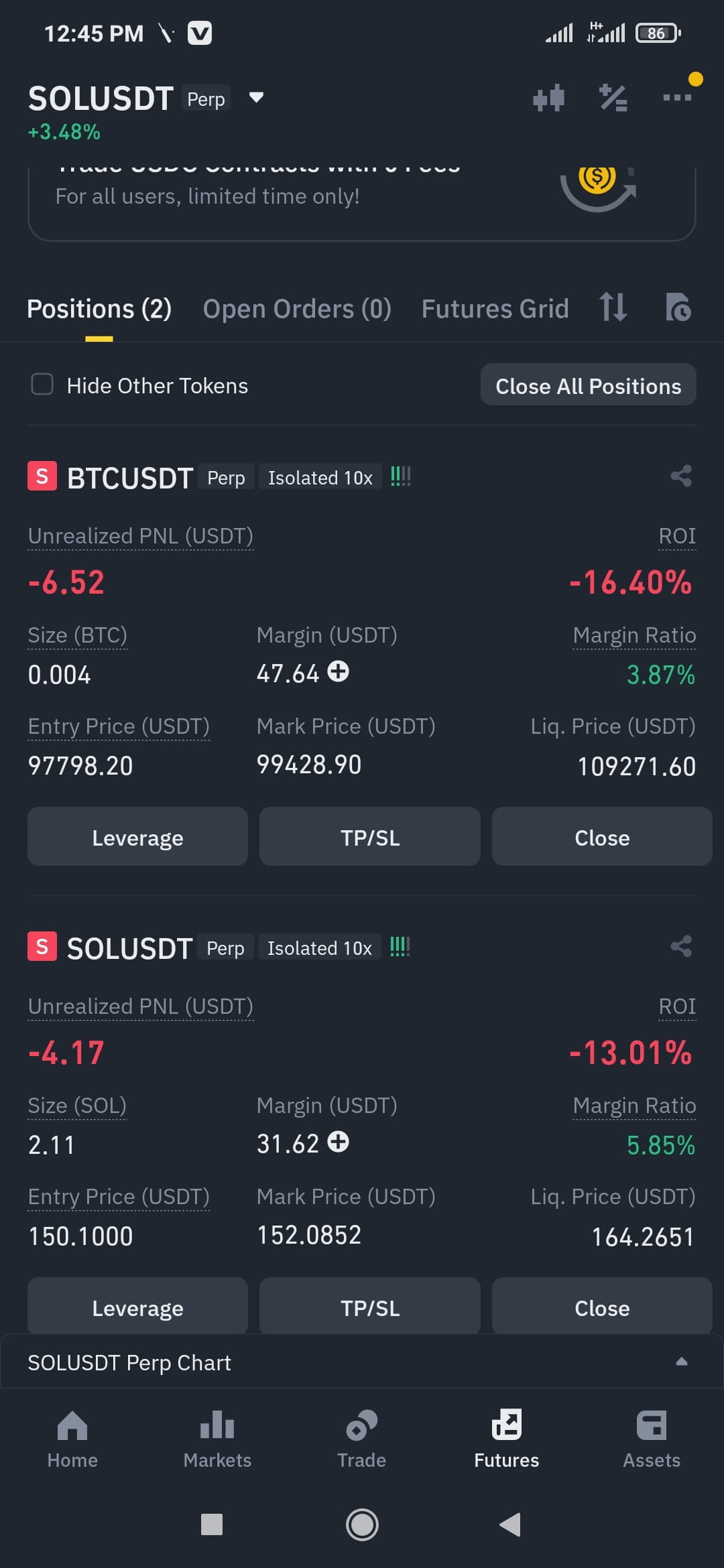The width and height of the screenshot is (724, 1568).
Task: Add margin to SOLUSDT position via plus
Action: pyautogui.click(x=339, y=1142)
